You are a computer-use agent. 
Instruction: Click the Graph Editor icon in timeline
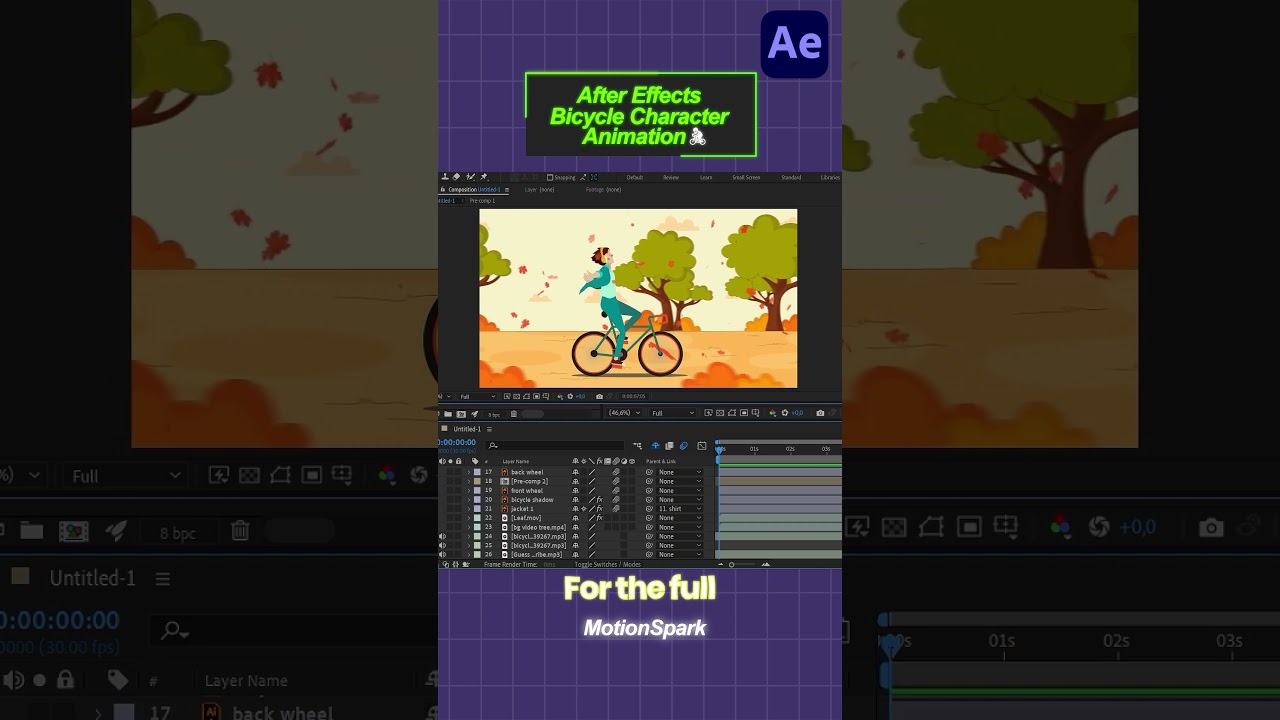point(701,445)
